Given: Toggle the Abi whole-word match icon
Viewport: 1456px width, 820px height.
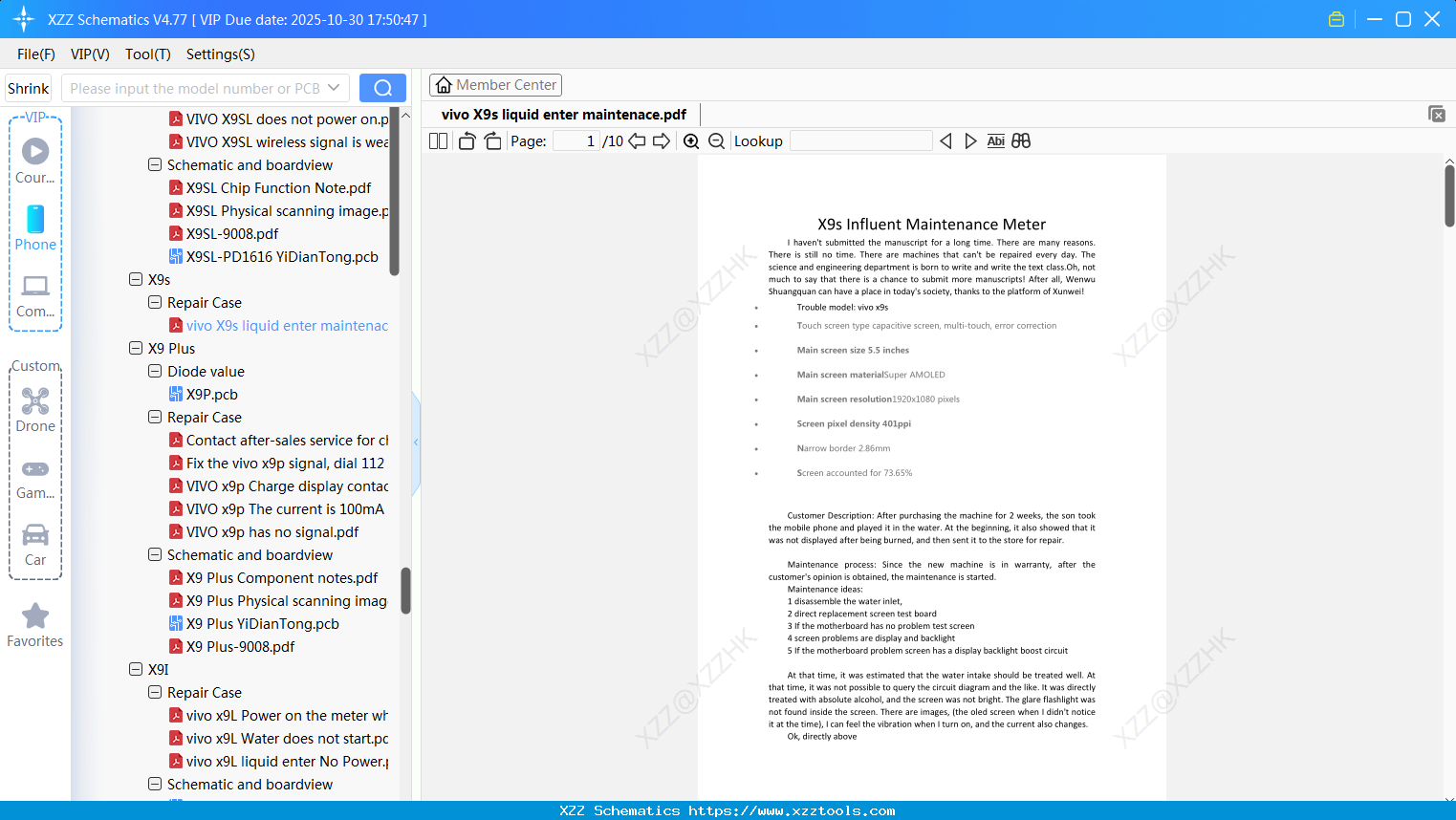Looking at the screenshot, I should pos(996,141).
